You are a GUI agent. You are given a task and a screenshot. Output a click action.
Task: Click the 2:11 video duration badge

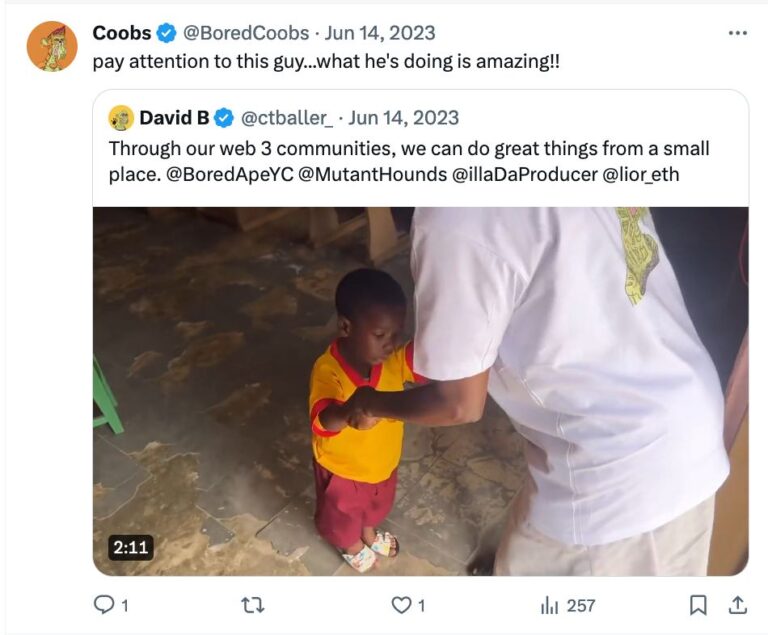(x=131, y=547)
